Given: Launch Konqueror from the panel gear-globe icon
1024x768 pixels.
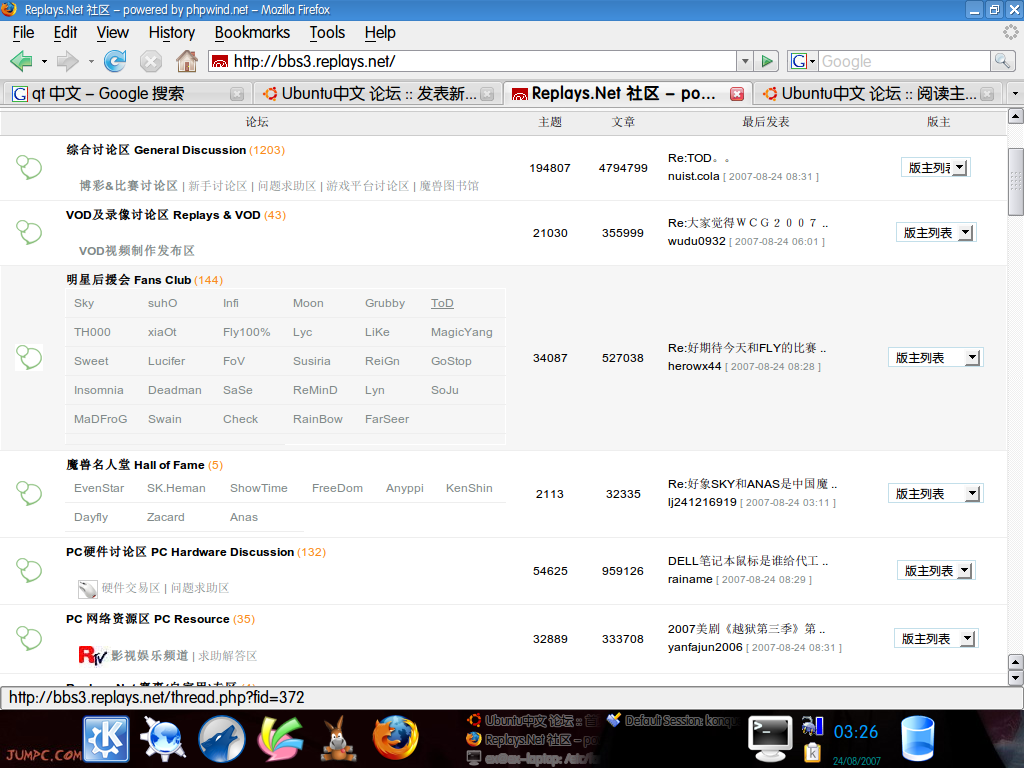Looking at the screenshot, I should coord(163,739).
